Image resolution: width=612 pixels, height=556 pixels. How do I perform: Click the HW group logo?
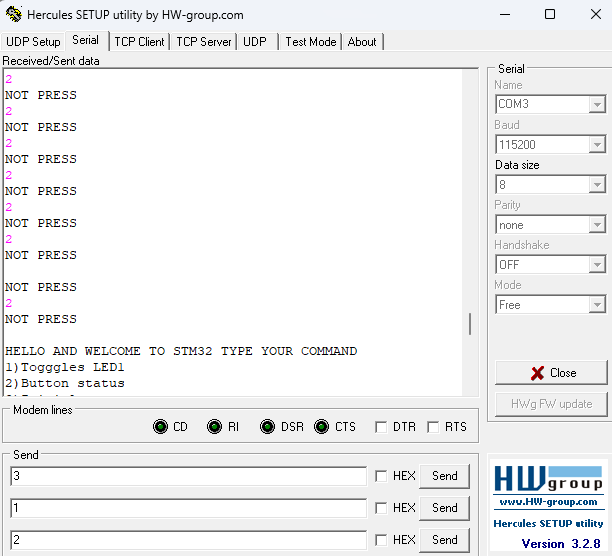[x=548, y=479]
